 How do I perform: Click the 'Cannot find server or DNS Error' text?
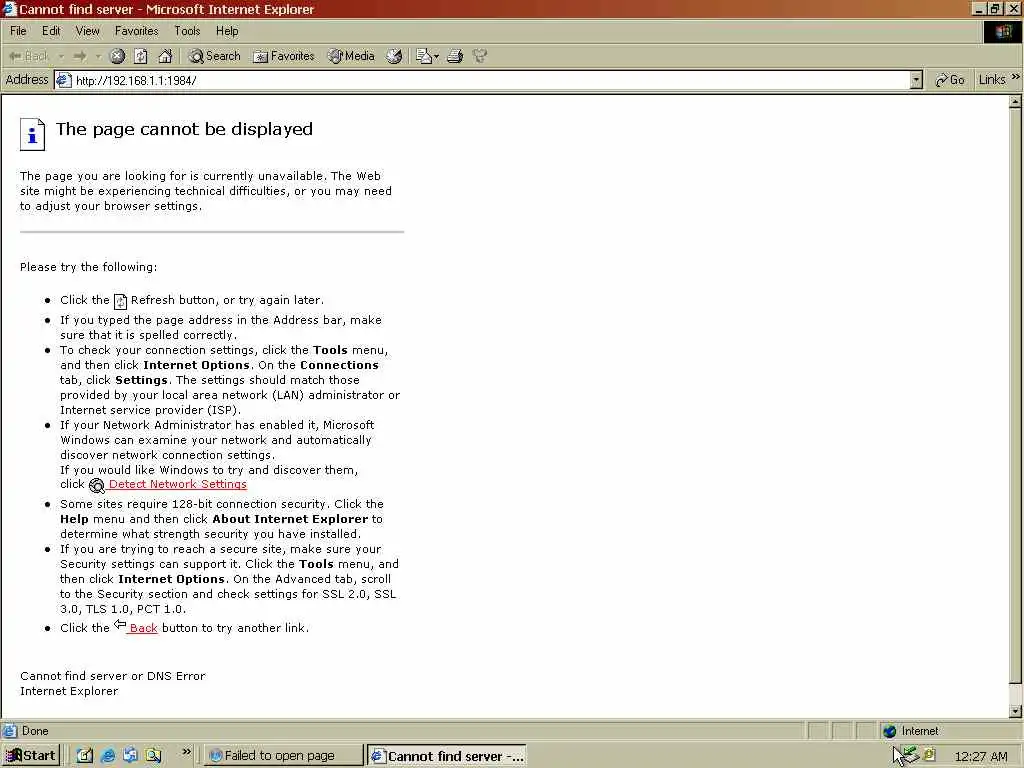112,676
